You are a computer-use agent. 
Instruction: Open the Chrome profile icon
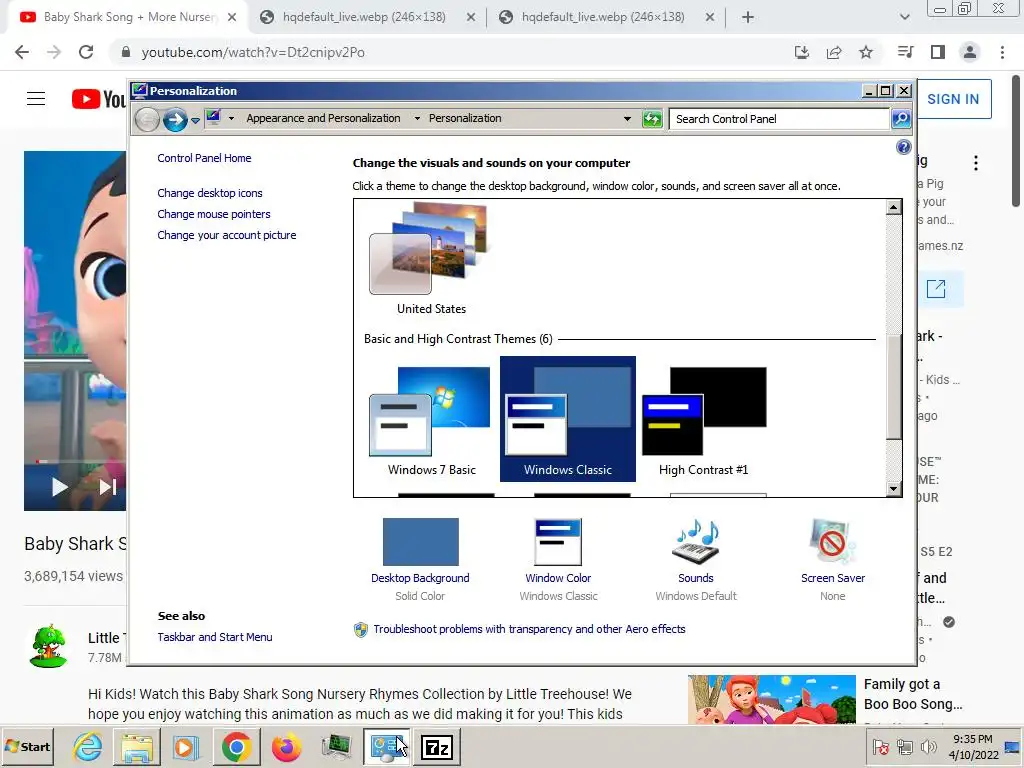970,52
